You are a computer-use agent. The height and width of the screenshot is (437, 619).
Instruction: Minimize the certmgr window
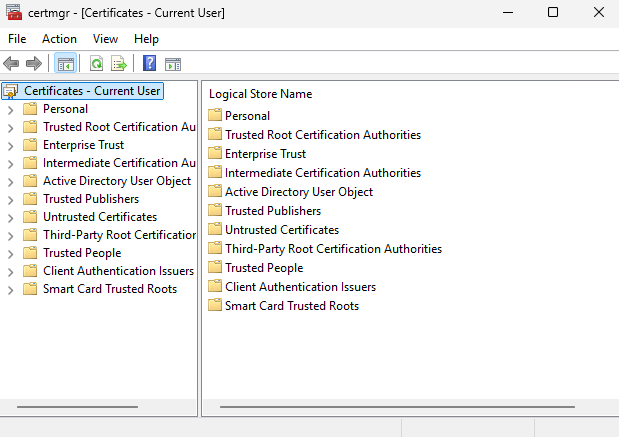(508, 13)
